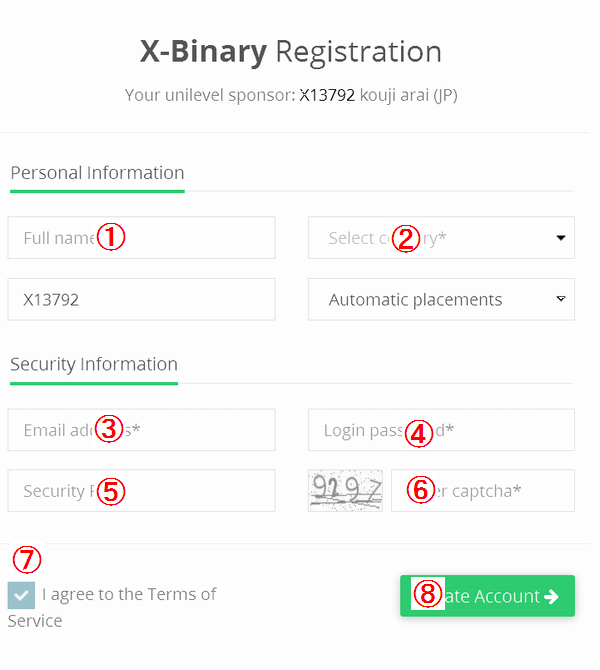Click the red circled number 7 marker
The height and width of the screenshot is (670, 600).
26,561
